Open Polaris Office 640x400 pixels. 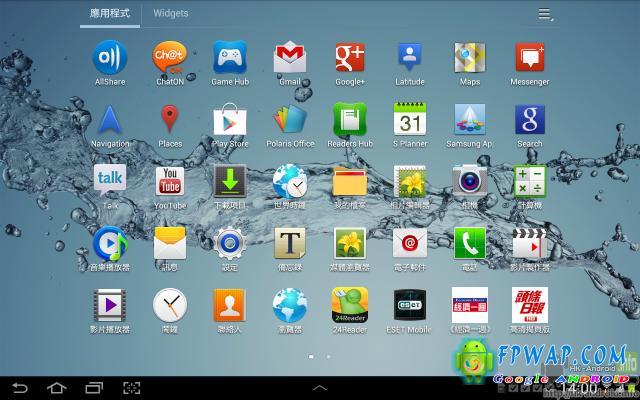290,121
